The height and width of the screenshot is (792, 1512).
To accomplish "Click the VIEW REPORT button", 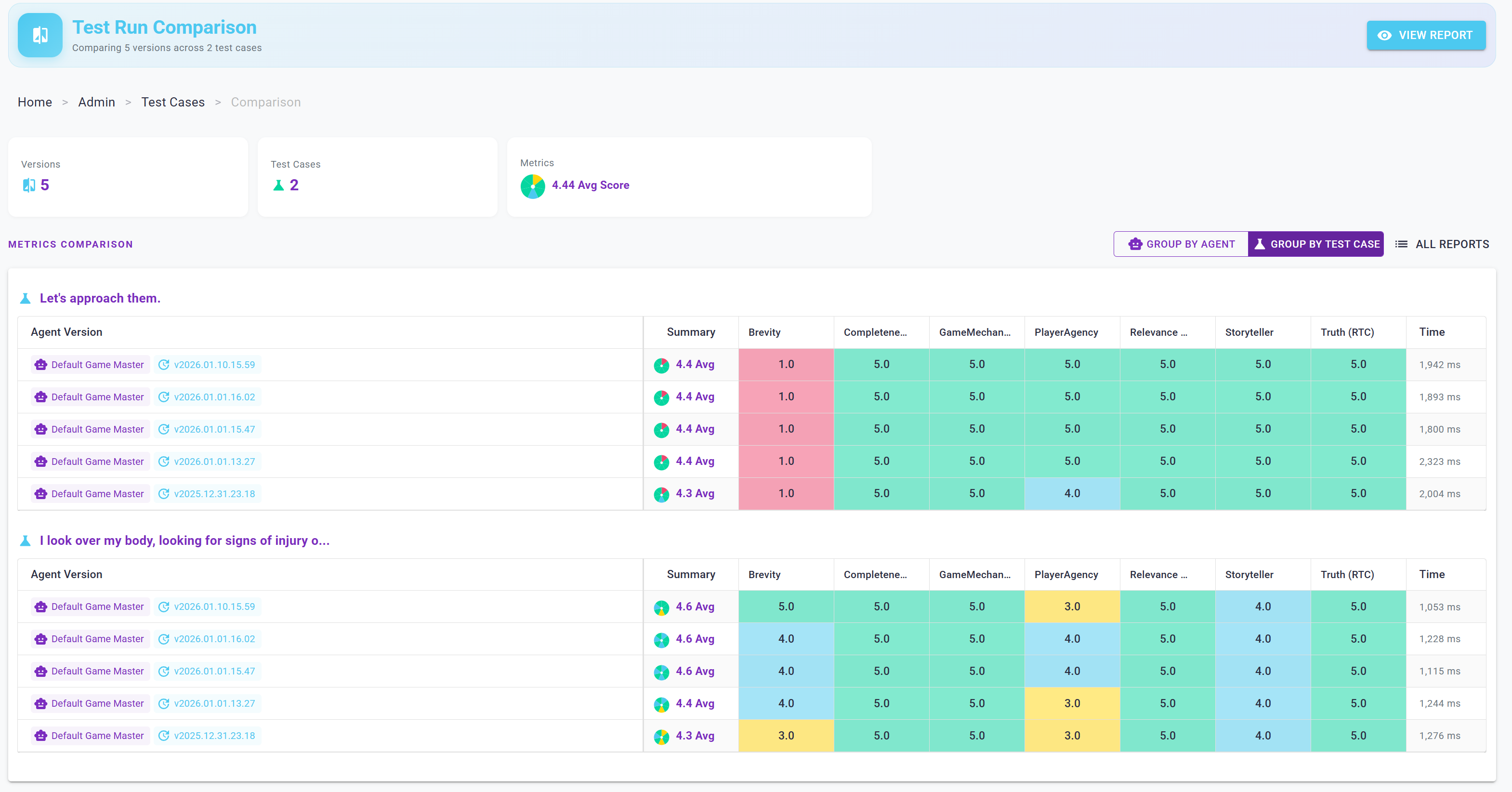I will click(1426, 35).
